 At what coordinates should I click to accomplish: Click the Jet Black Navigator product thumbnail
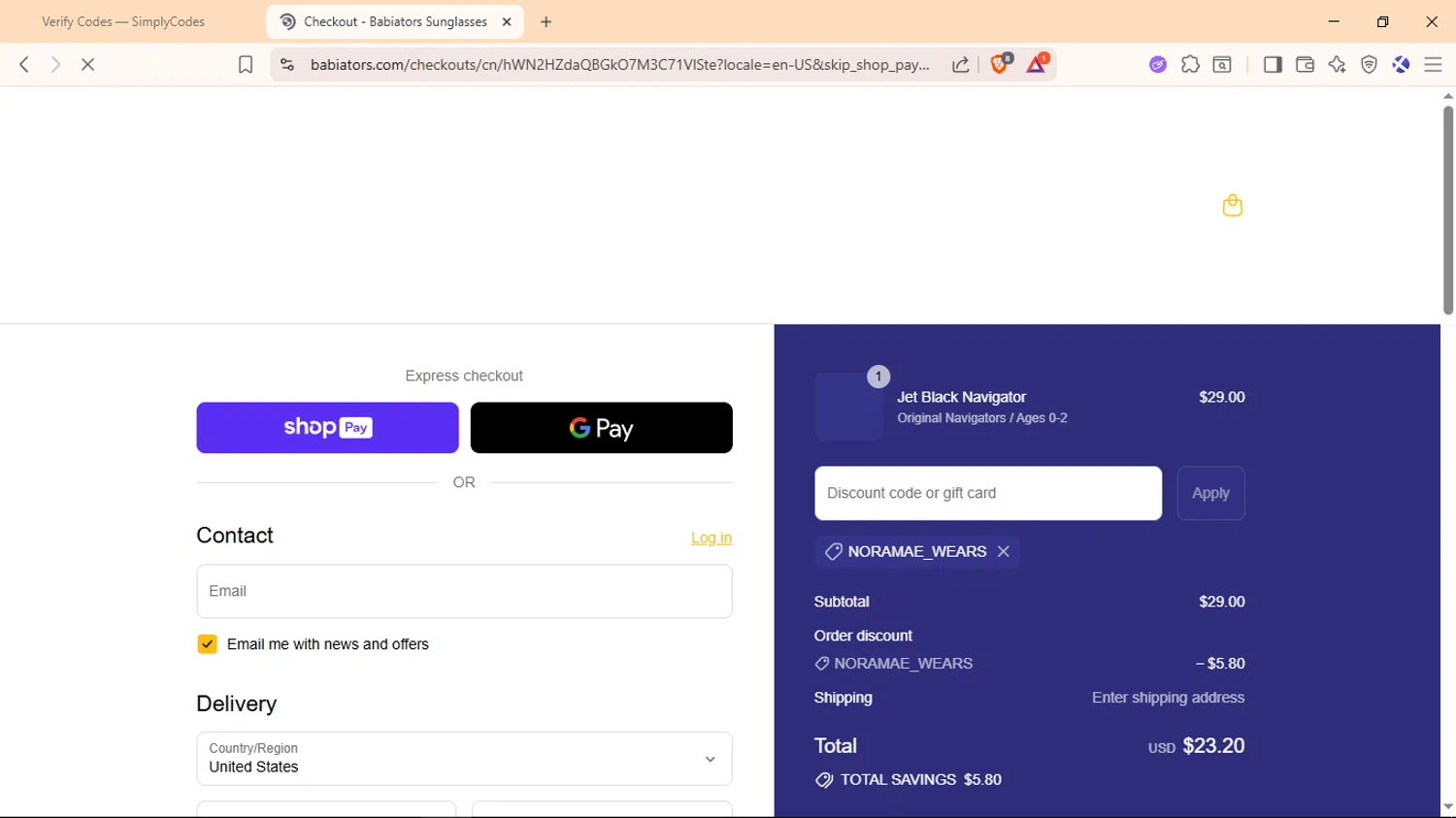tap(848, 407)
